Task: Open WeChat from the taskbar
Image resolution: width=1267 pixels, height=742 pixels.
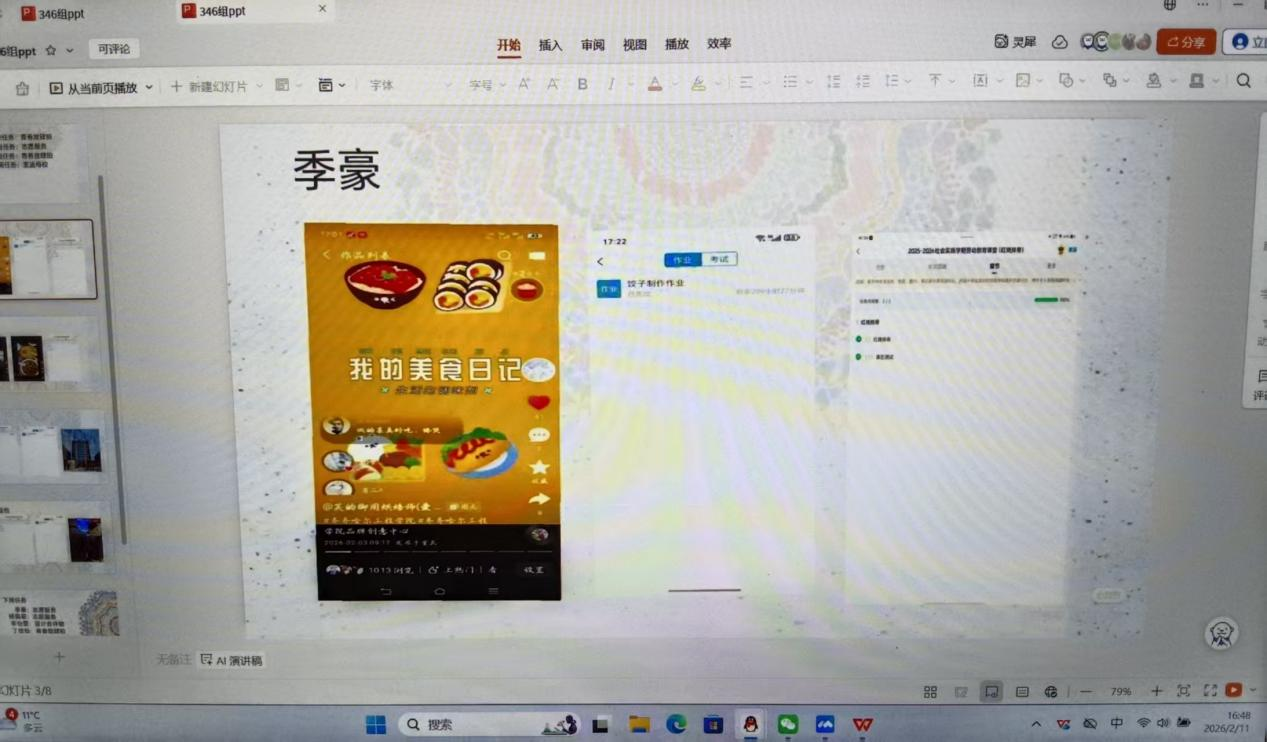Action: tap(788, 724)
